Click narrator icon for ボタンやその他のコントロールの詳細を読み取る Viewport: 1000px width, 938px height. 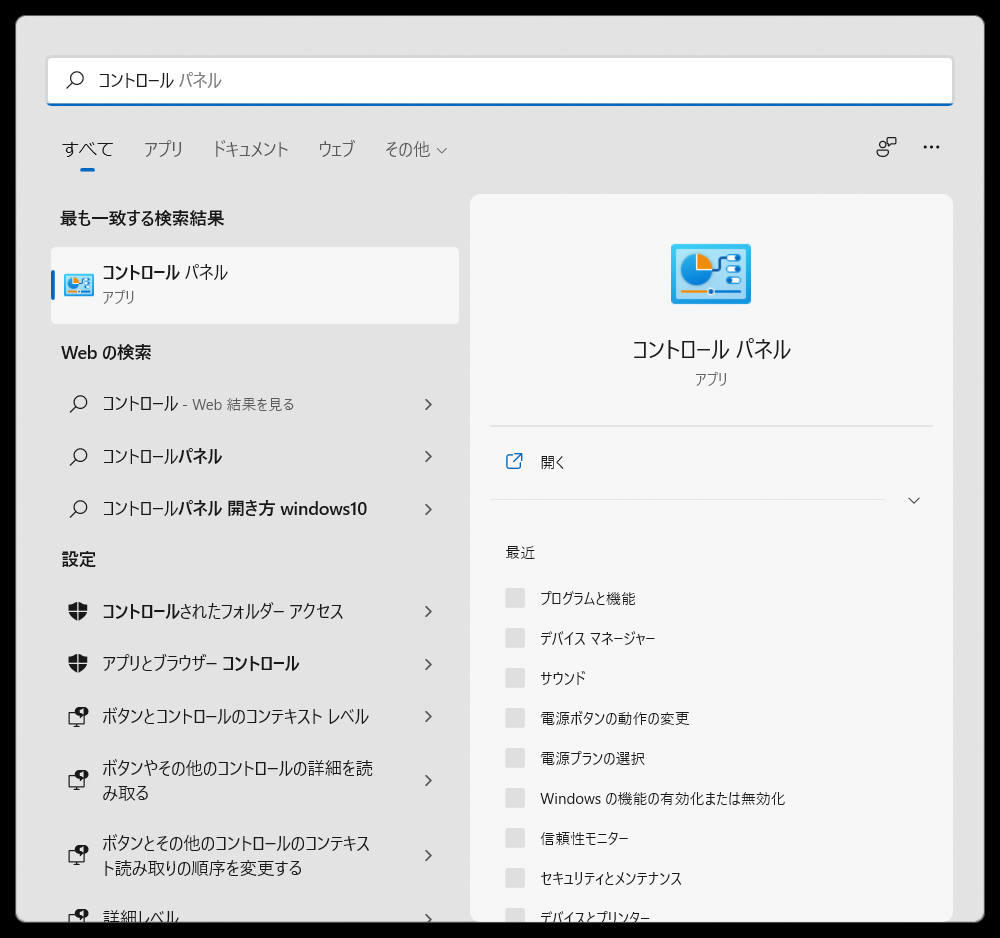click(78, 780)
